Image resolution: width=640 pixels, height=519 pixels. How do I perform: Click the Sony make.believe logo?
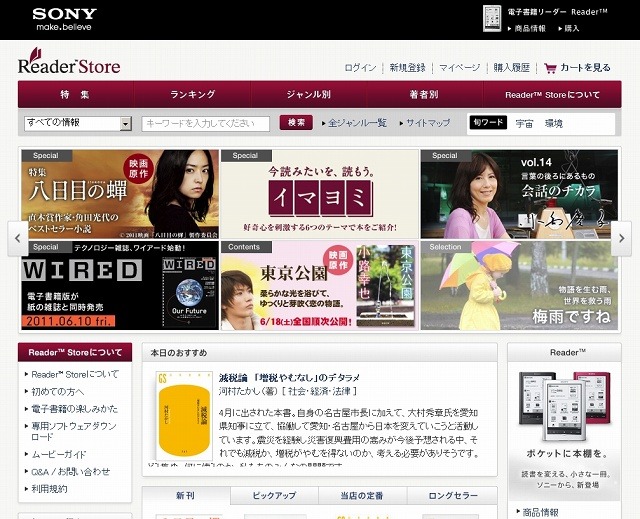(64, 19)
